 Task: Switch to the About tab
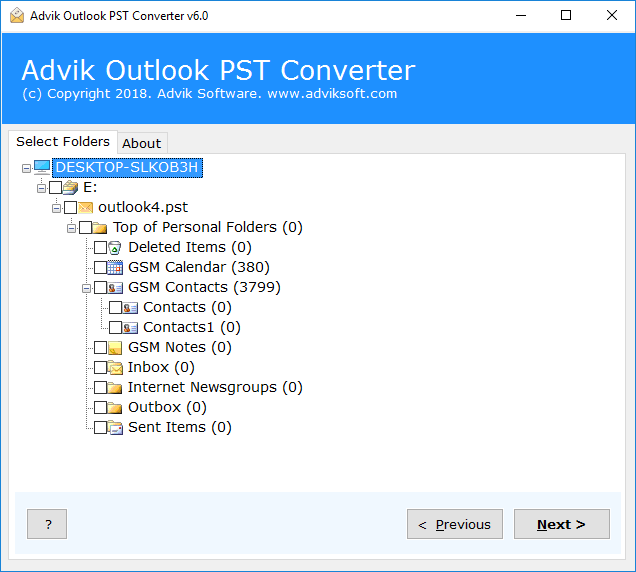(x=142, y=143)
